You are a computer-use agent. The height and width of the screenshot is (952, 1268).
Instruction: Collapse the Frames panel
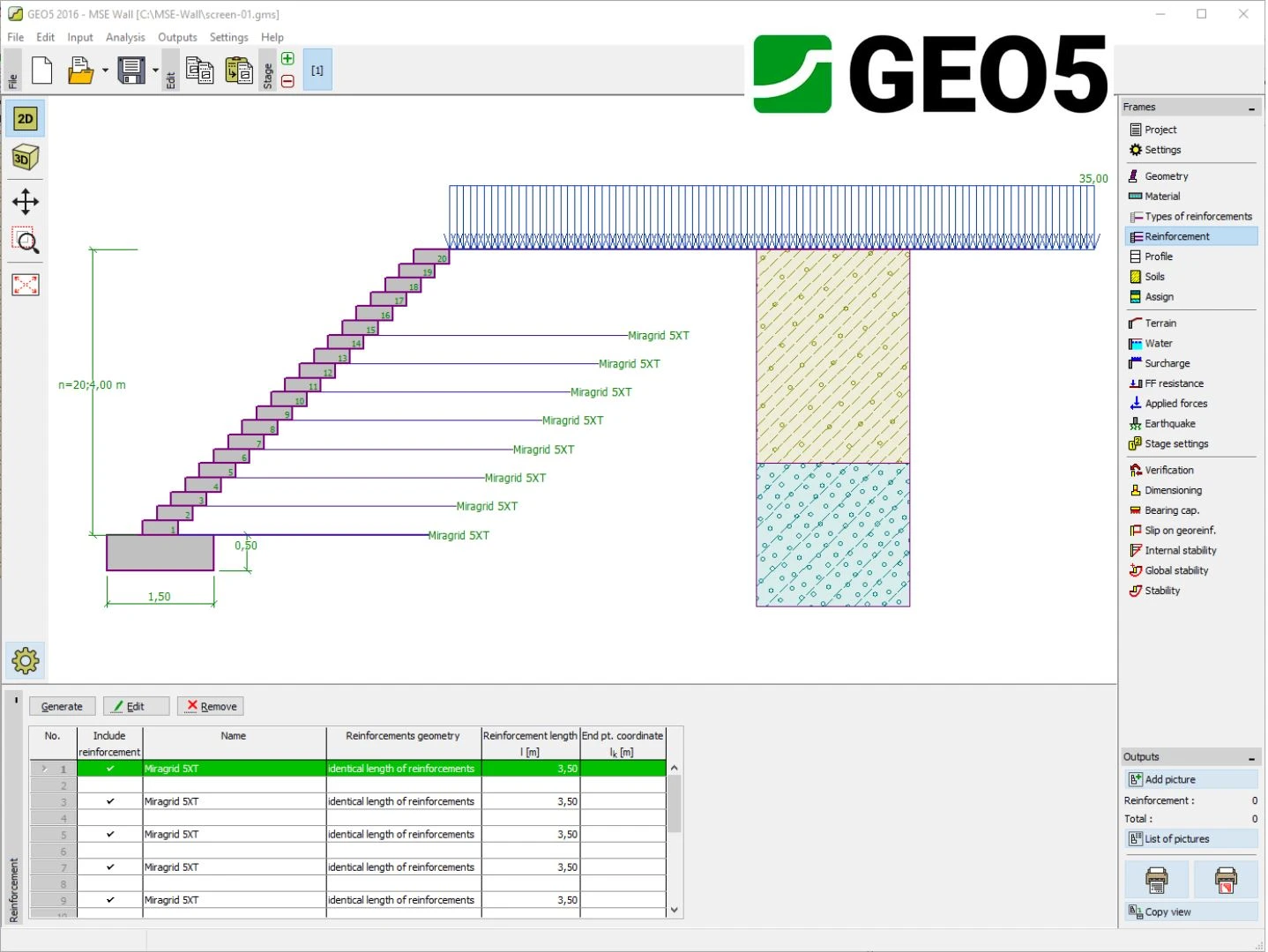[x=1251, y=106]
